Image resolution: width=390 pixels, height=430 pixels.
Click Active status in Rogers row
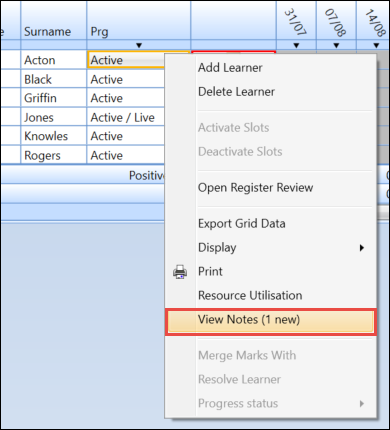pos(126,155)
